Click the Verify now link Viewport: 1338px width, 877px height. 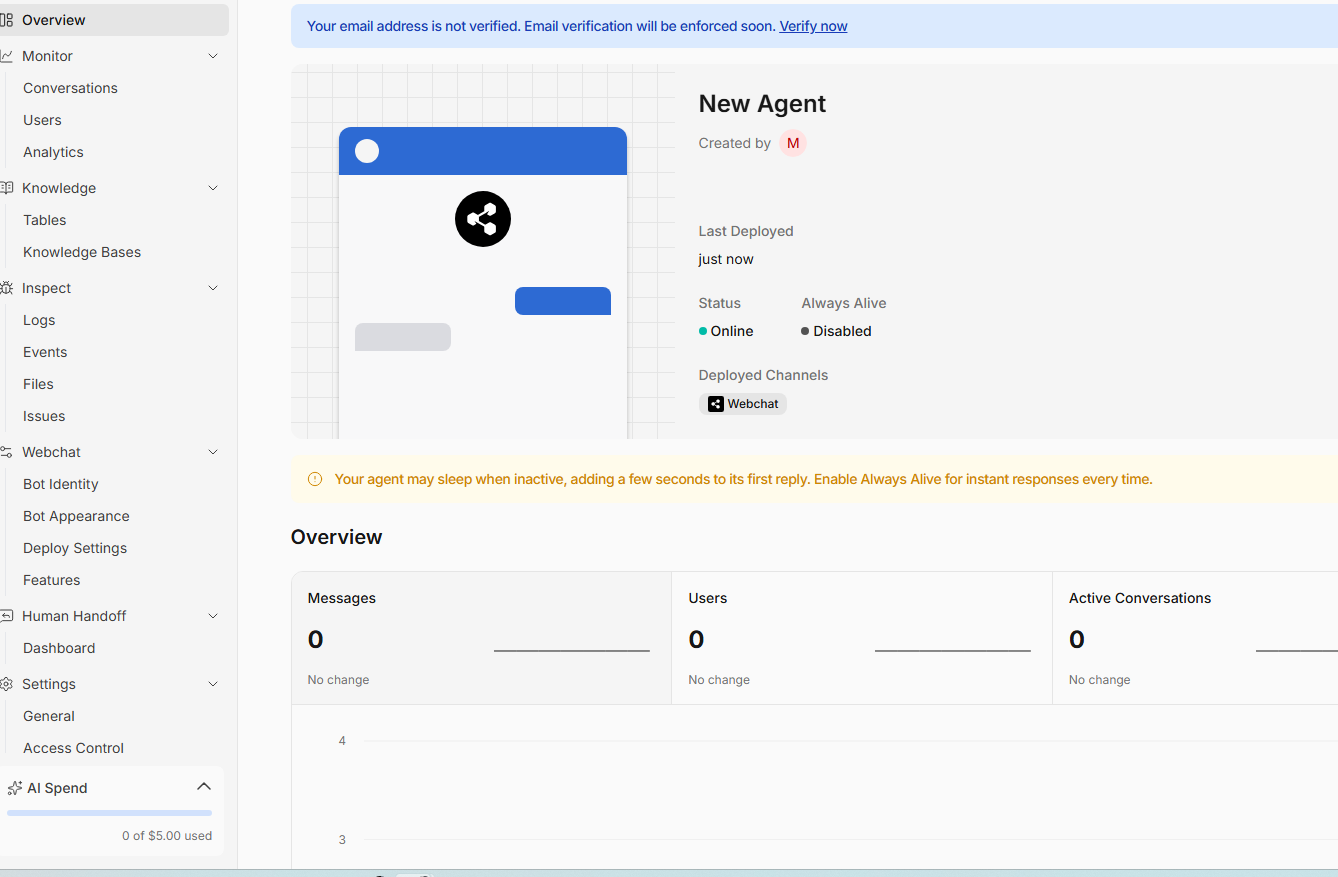coord(813,25)
